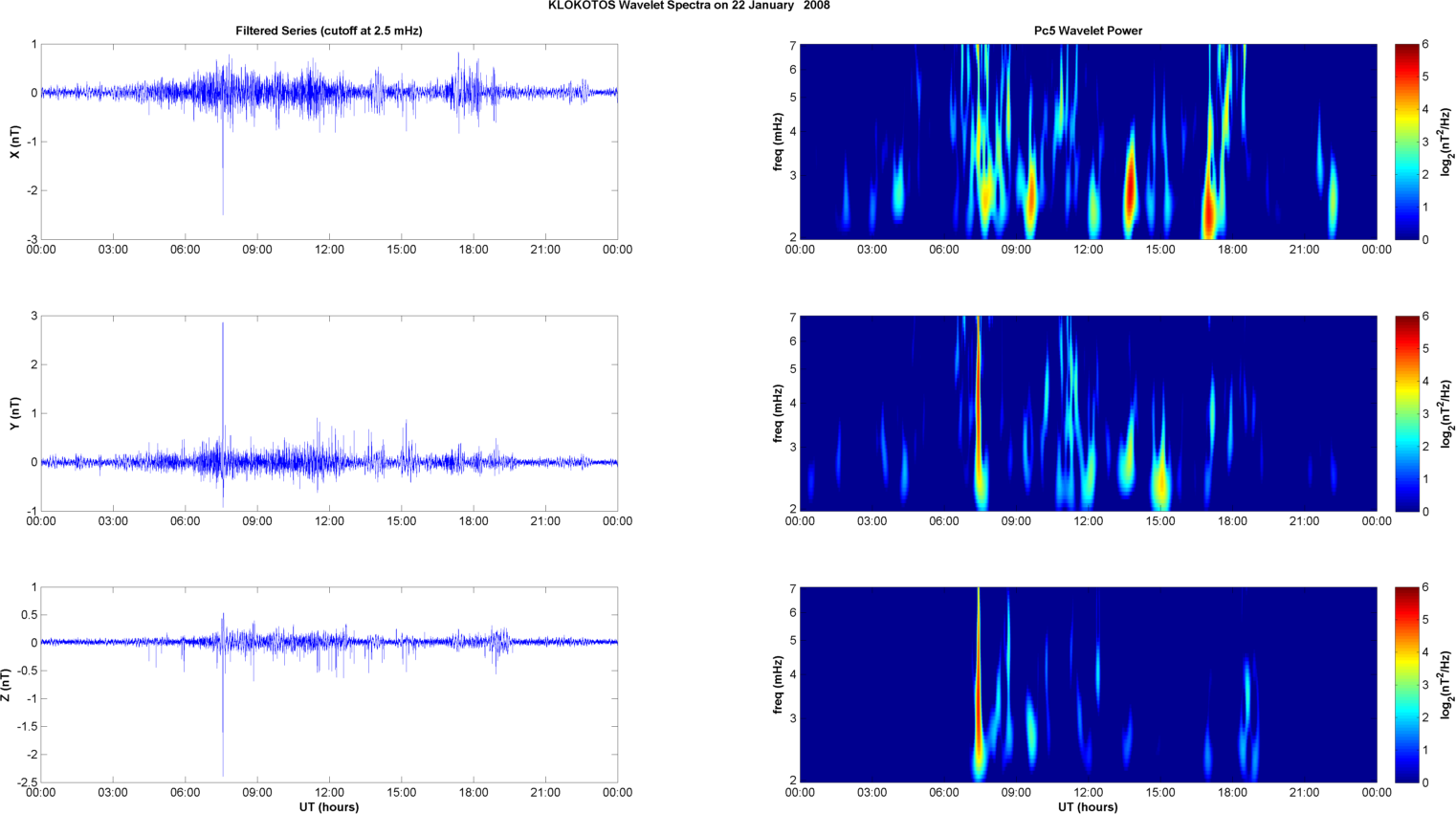Click the KLOKOTOS Wavelet Spectra figure title
Image resolution: width=1456 pixels, height=814 pixels.
689,6
